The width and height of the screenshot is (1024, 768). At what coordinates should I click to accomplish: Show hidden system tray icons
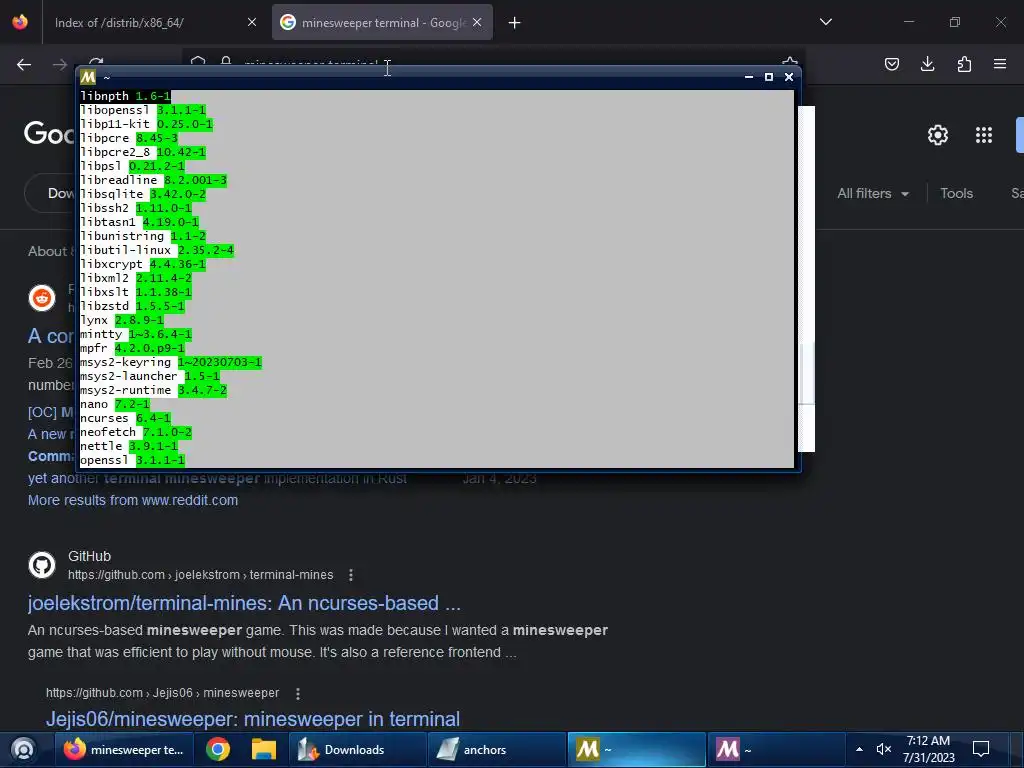[x=859, y=750]
